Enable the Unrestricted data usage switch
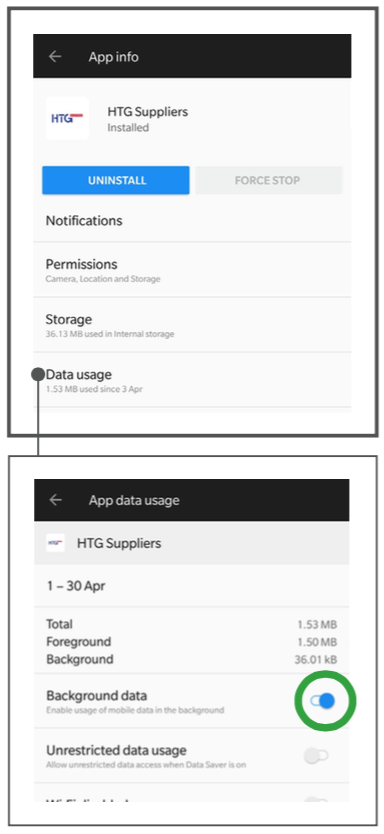 [316, 755]
